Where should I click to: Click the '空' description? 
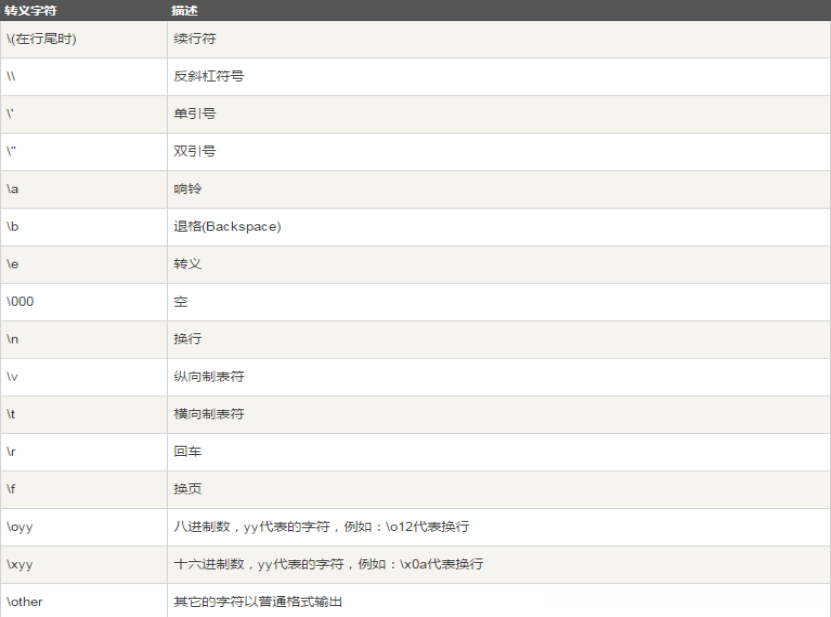(x=181, y=302)
